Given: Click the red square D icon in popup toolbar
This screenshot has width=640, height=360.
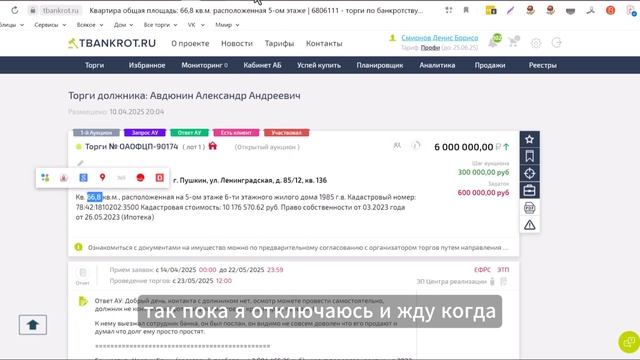Looking at the screenshot, I should [x=160, y=178].
